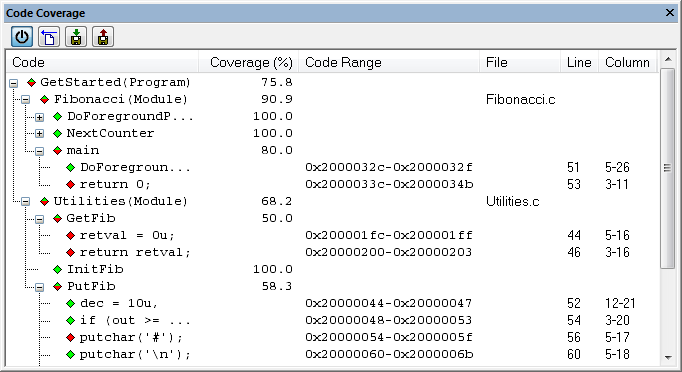
Task: Click the red diamond beside GetStarted(Program)
Action: tap(31, 82)
